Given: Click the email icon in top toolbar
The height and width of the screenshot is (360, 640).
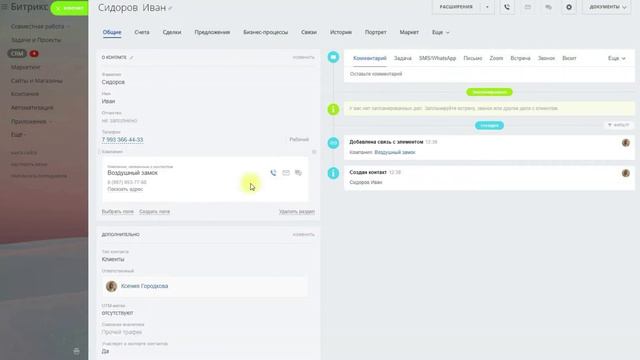Looking at the screenshot, I should pos(528,7).
